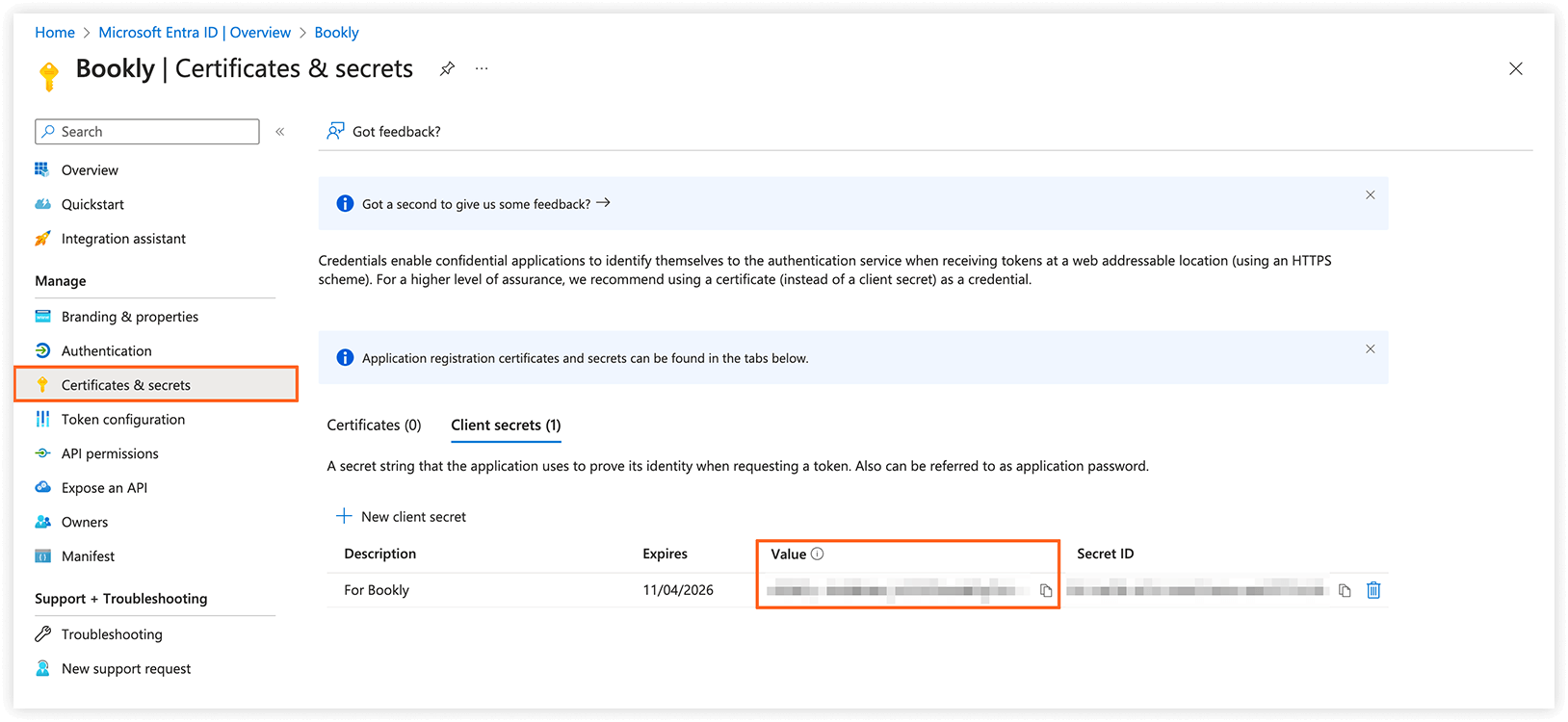Image resolution: width=1568 pixels, height=722 pixels.
Task: Copy the Secret ID to clipboard
Action: pyautogui.click(x=1345, y=590)
